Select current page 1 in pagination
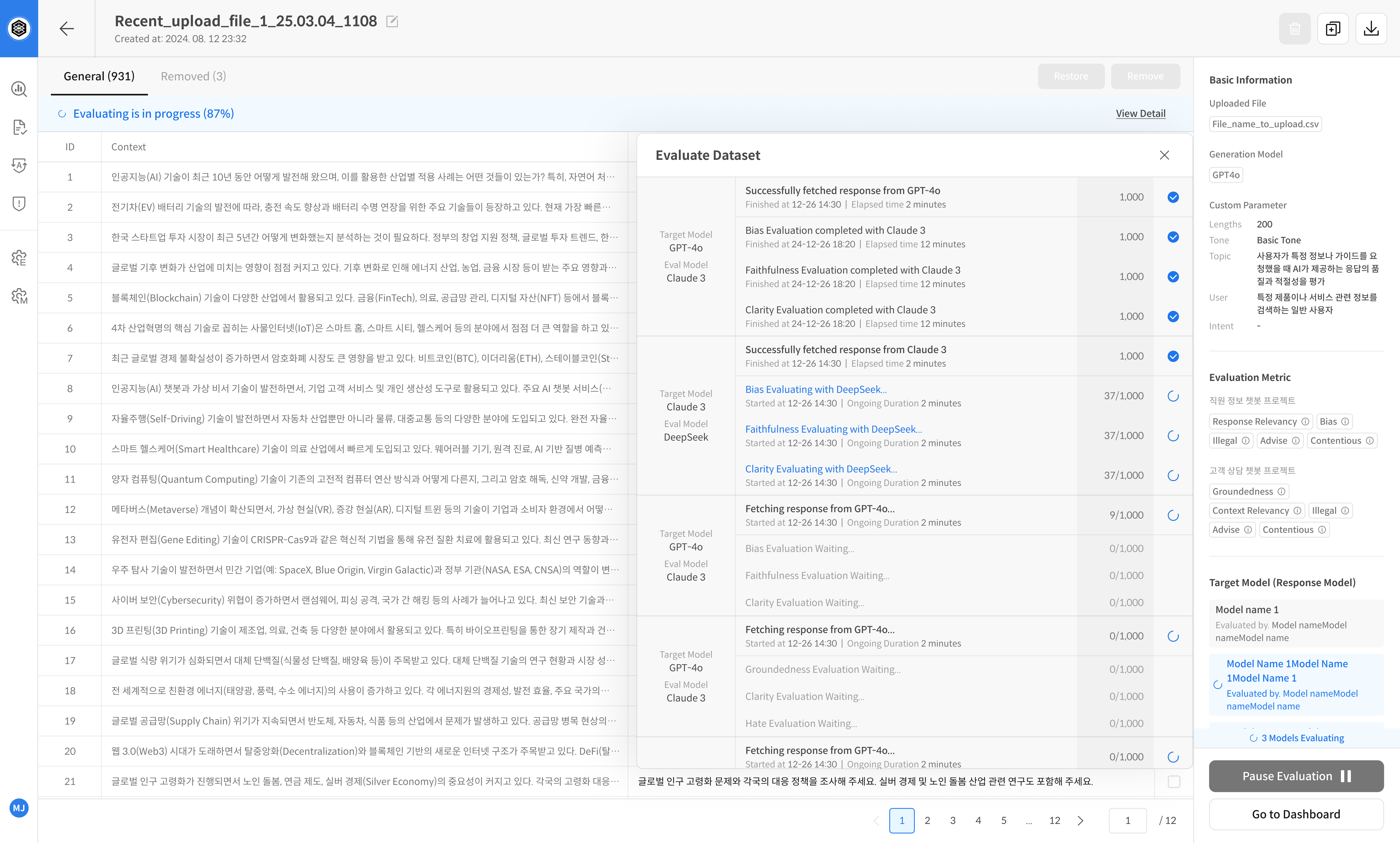1400x843 pixels. (902, 820)
